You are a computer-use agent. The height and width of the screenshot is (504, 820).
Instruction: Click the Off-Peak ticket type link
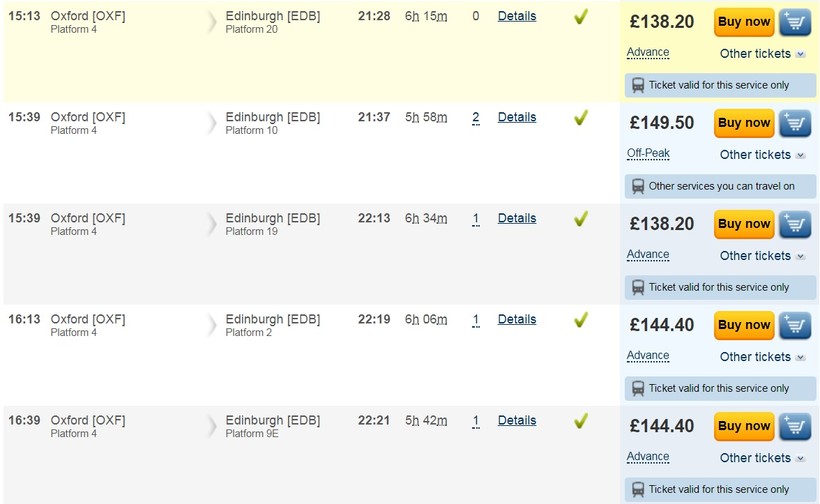[x=648, y=154]
